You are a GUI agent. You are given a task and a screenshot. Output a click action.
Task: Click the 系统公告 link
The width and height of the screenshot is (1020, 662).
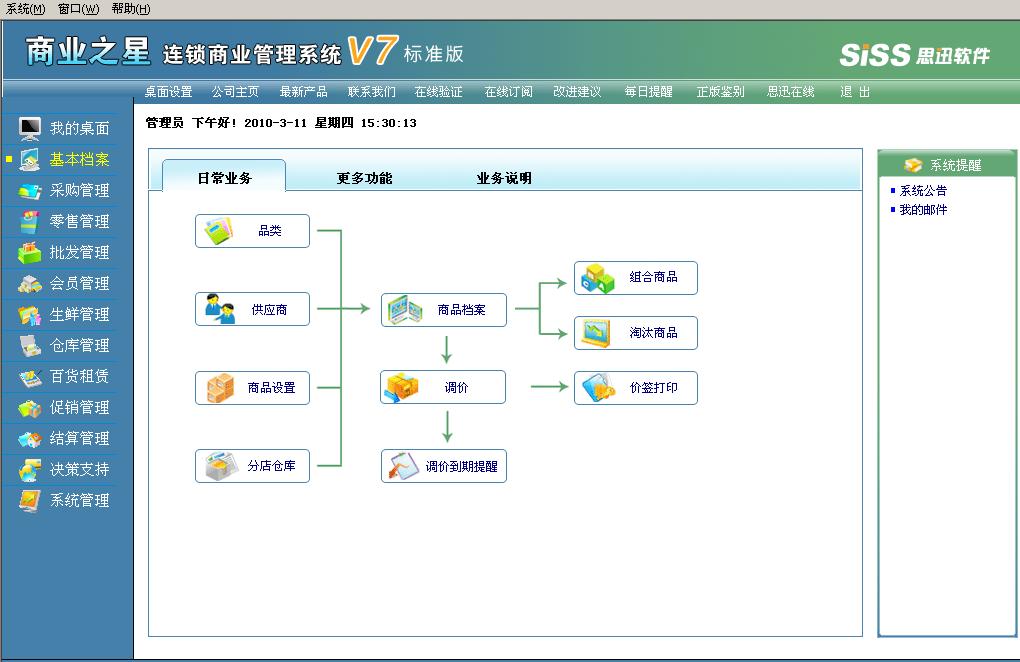point(923,191)
